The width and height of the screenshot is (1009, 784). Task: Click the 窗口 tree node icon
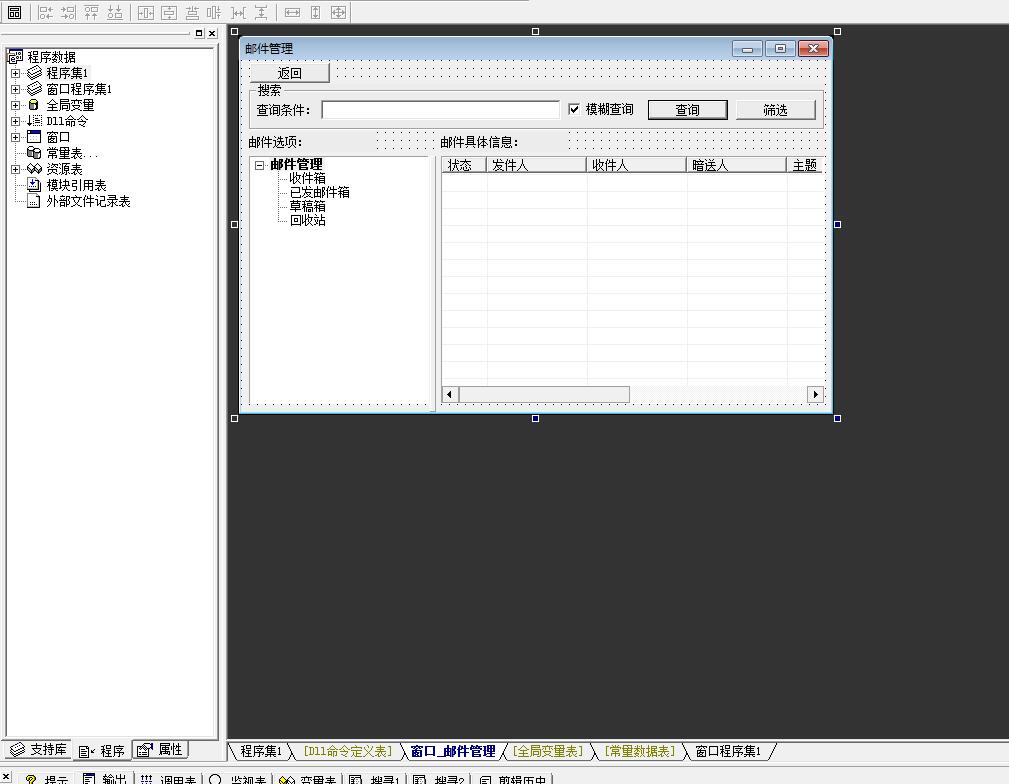(x=34, y=136)
